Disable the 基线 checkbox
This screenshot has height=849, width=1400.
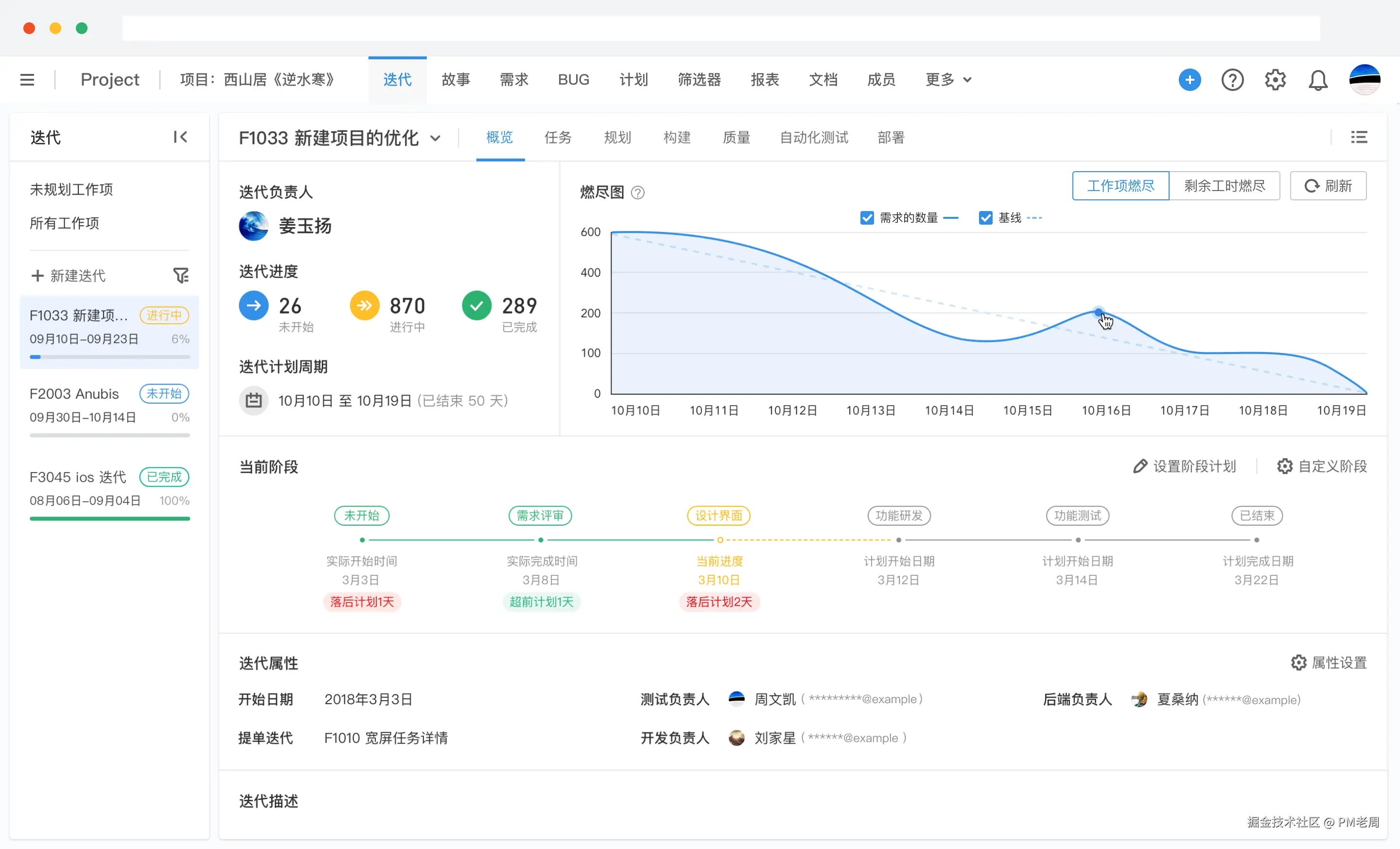[985, 218]
